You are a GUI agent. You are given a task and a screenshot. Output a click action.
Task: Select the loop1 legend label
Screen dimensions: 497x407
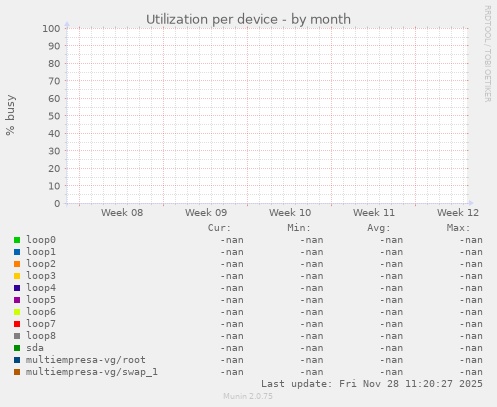point(41,252)
